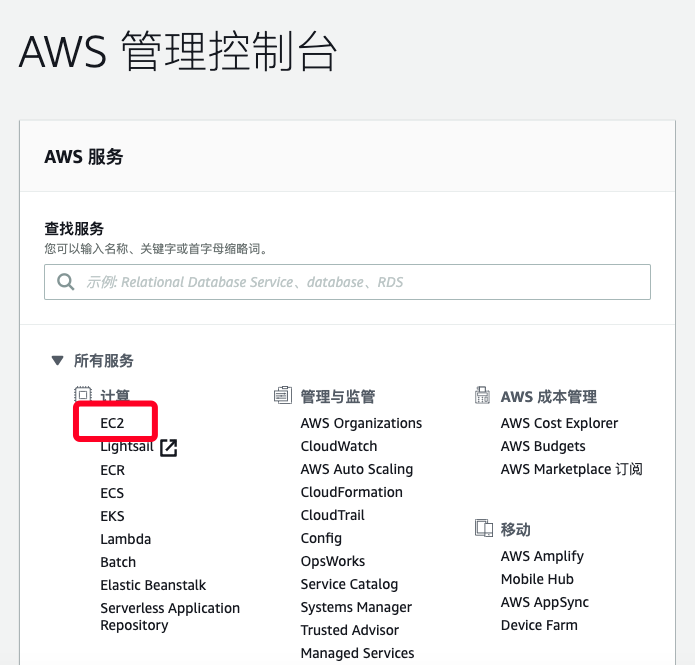The image size is (695, 665).
Task: Open Managed Services link
Action: point(358,653)
